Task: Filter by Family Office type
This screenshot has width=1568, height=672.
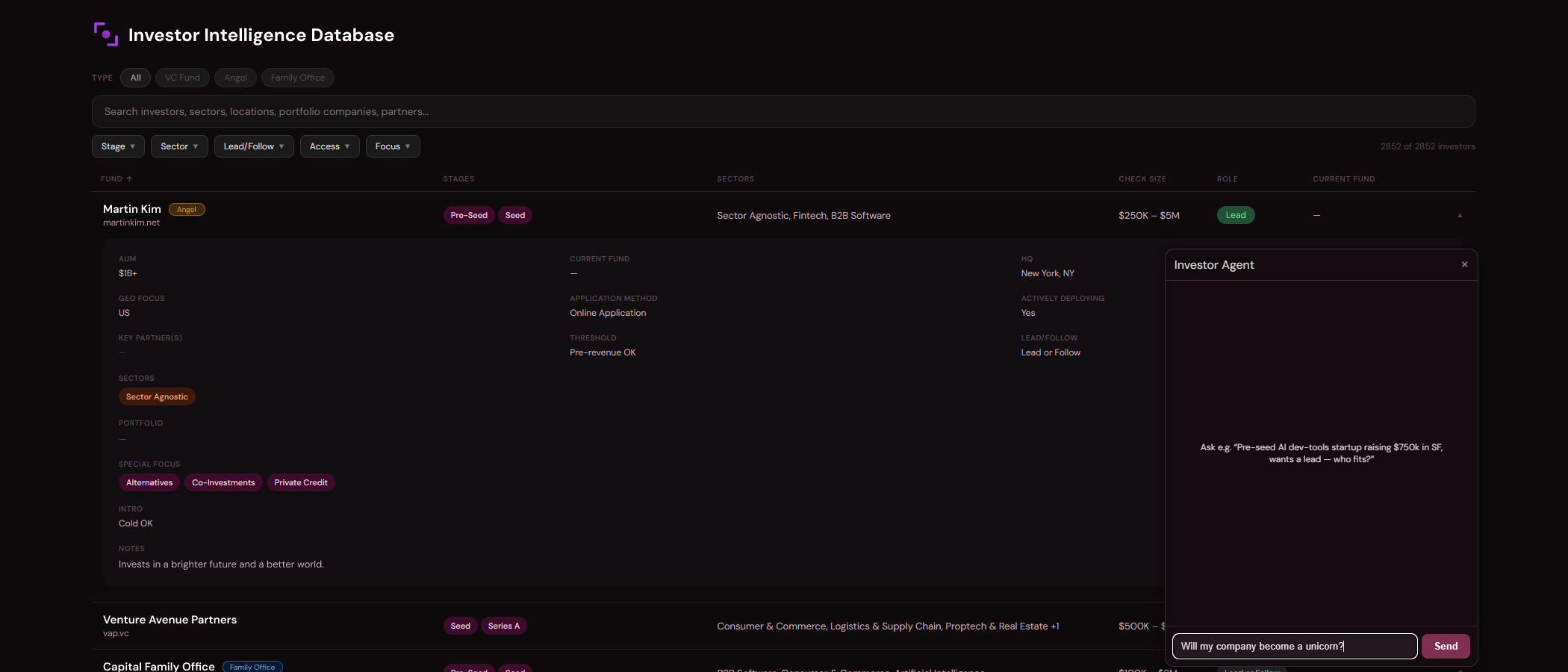Action: (298, 78)
